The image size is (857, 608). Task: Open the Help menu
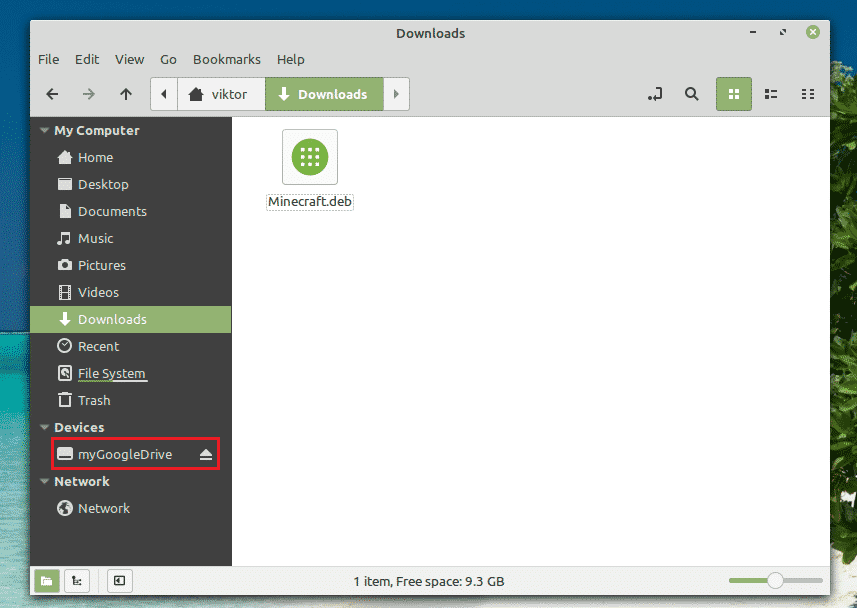pyautogui.click(x=291, y=59)
